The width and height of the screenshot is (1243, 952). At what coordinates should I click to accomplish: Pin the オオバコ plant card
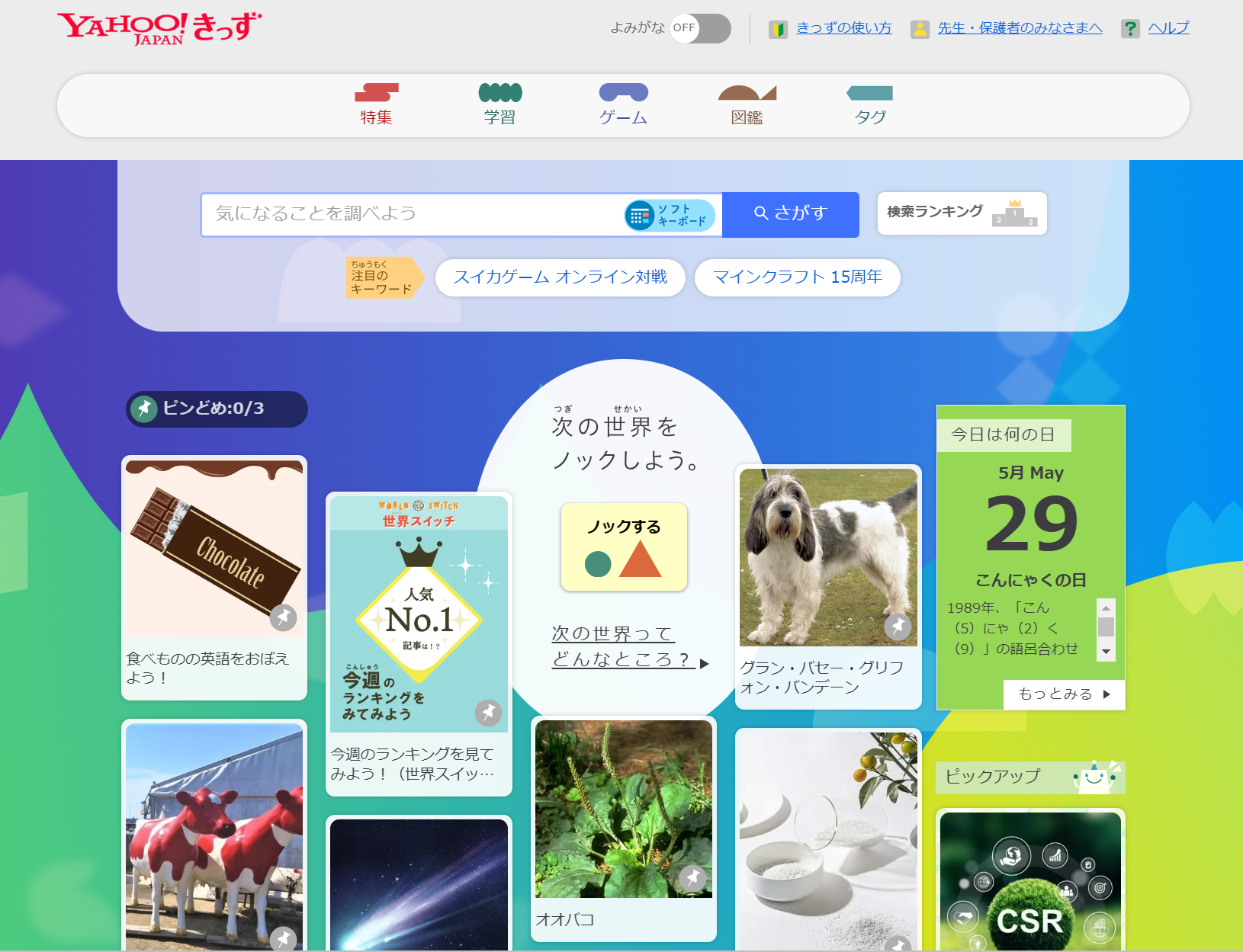click(692, 878)
